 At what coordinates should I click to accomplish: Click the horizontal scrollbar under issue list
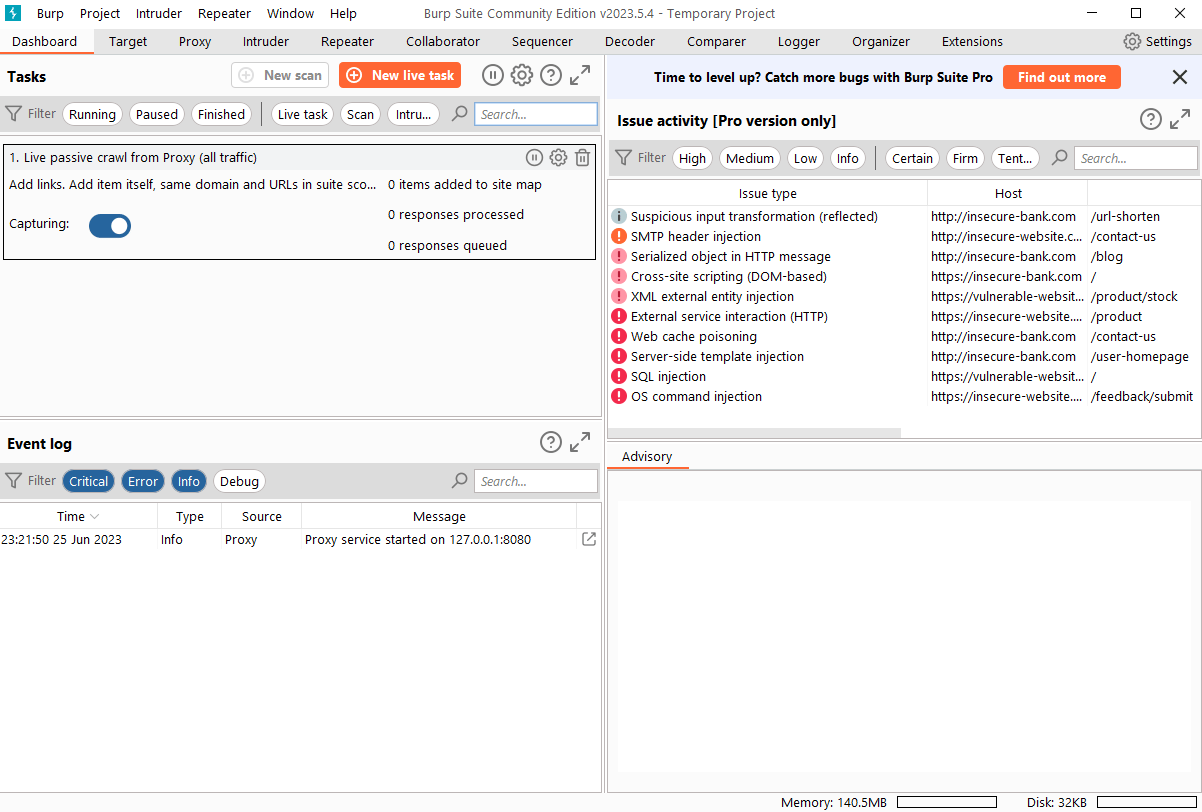point(755,433)
